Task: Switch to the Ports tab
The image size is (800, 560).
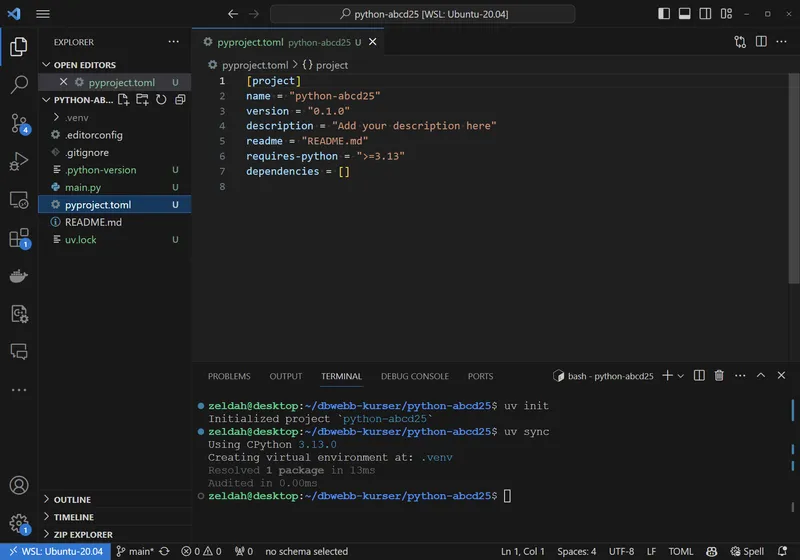Action: [480, 376]
